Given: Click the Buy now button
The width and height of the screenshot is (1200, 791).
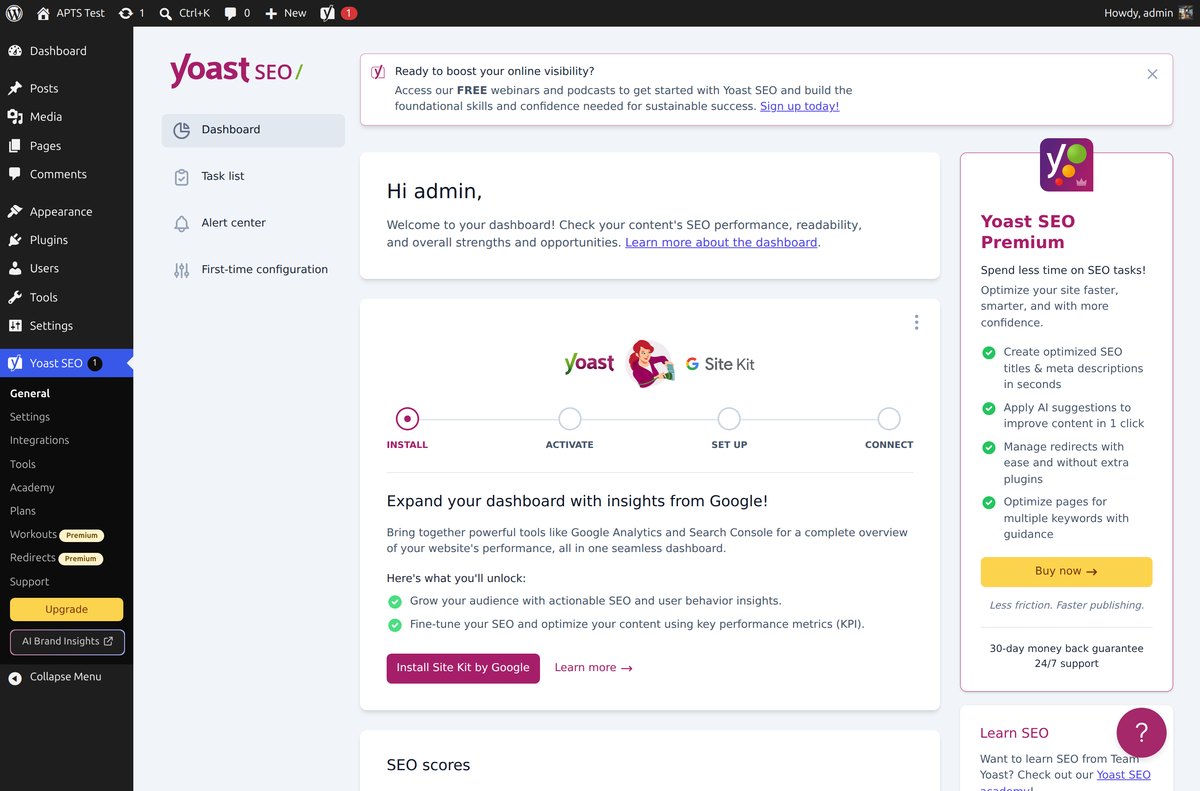Looking at the screenshot, I should [1066, 571].
